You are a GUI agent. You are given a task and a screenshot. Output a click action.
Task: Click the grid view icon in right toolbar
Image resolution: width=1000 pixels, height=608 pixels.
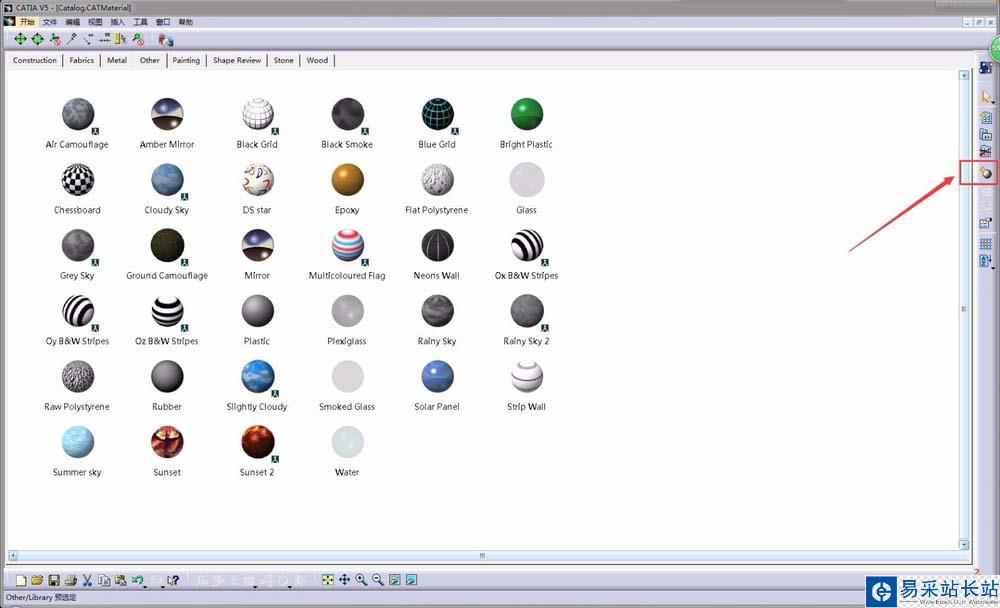click(x=986, y=244)
